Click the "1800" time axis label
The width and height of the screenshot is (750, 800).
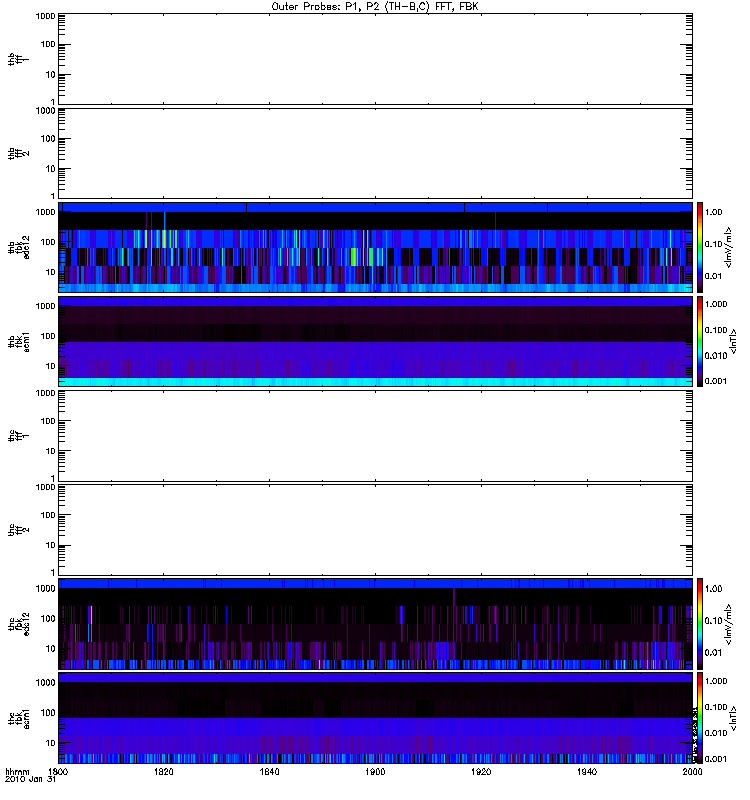coord(58,771)
